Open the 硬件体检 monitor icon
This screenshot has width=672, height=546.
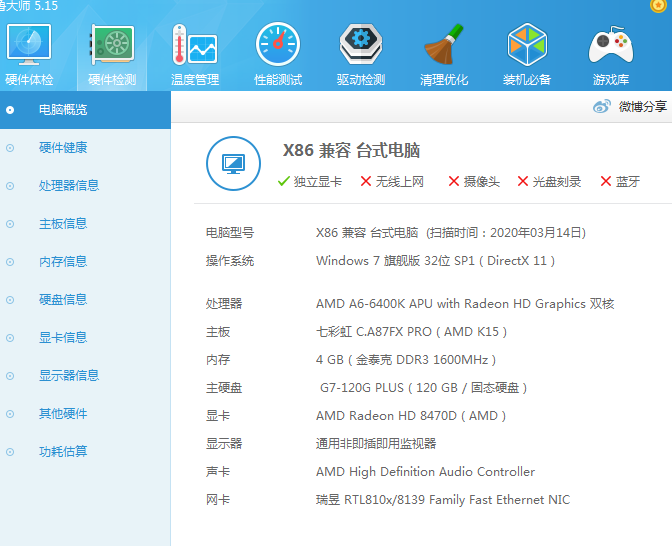click(29, 45)
